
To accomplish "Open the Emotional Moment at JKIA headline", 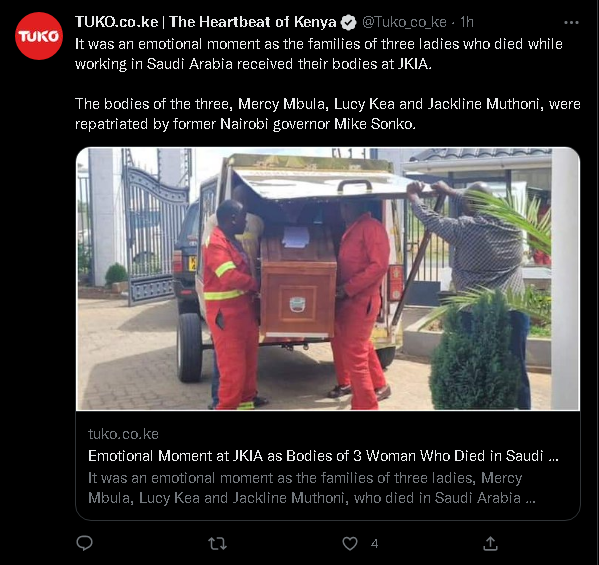I will (323, 456).
